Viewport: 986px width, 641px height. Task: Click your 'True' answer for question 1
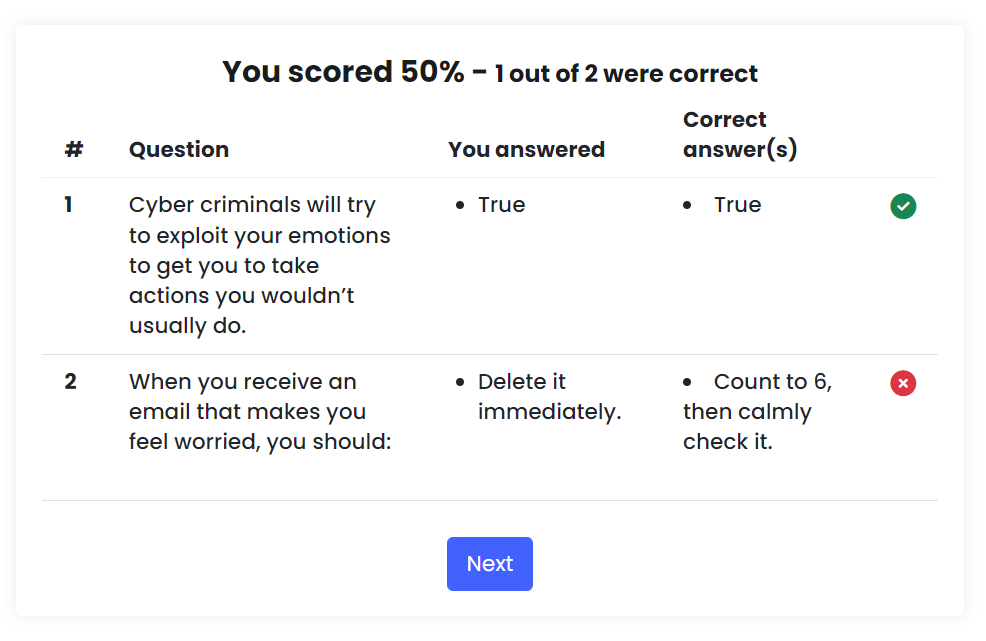(x=501, y=205)
